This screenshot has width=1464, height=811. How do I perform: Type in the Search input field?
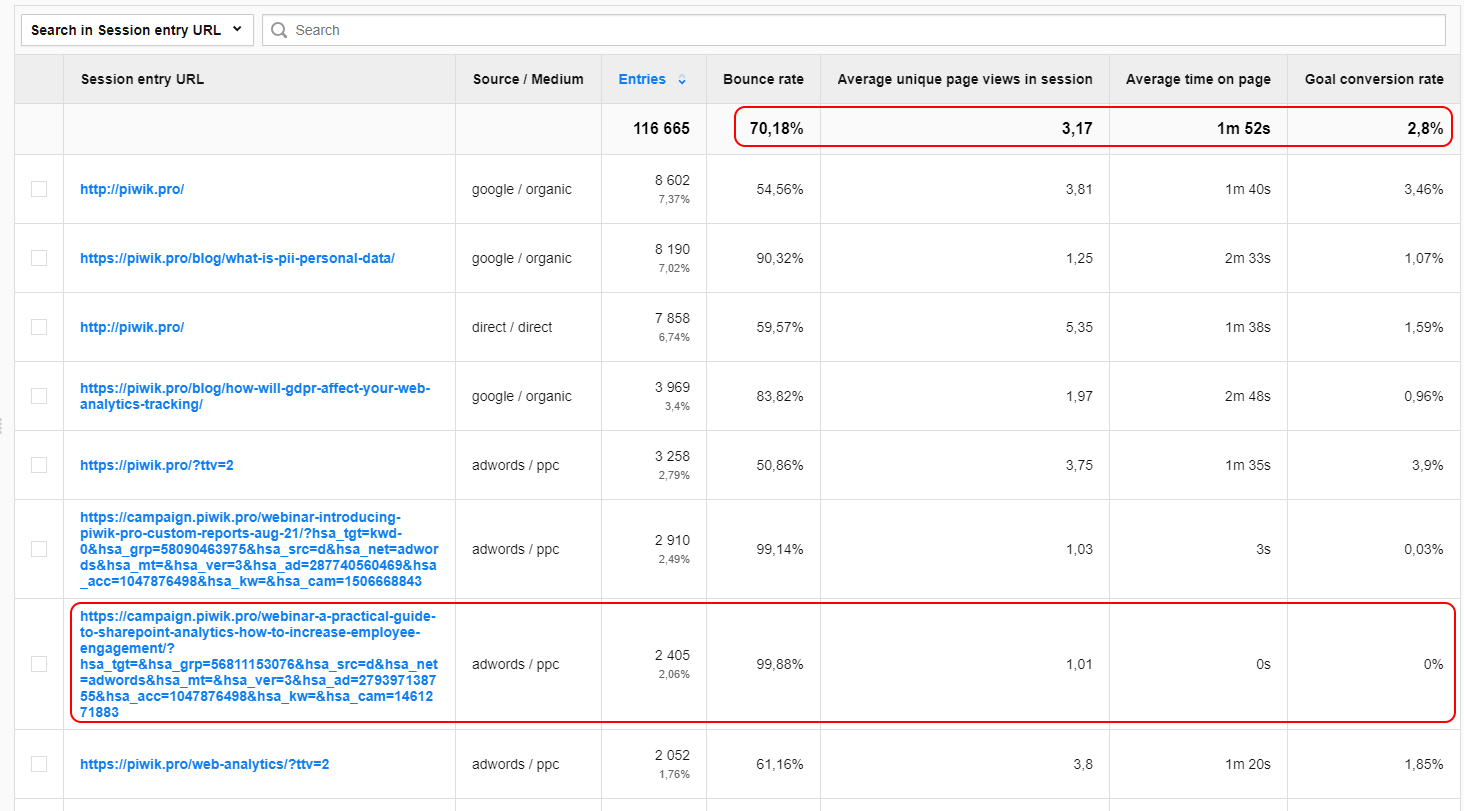pyautogui.click(x=860, y=30)
